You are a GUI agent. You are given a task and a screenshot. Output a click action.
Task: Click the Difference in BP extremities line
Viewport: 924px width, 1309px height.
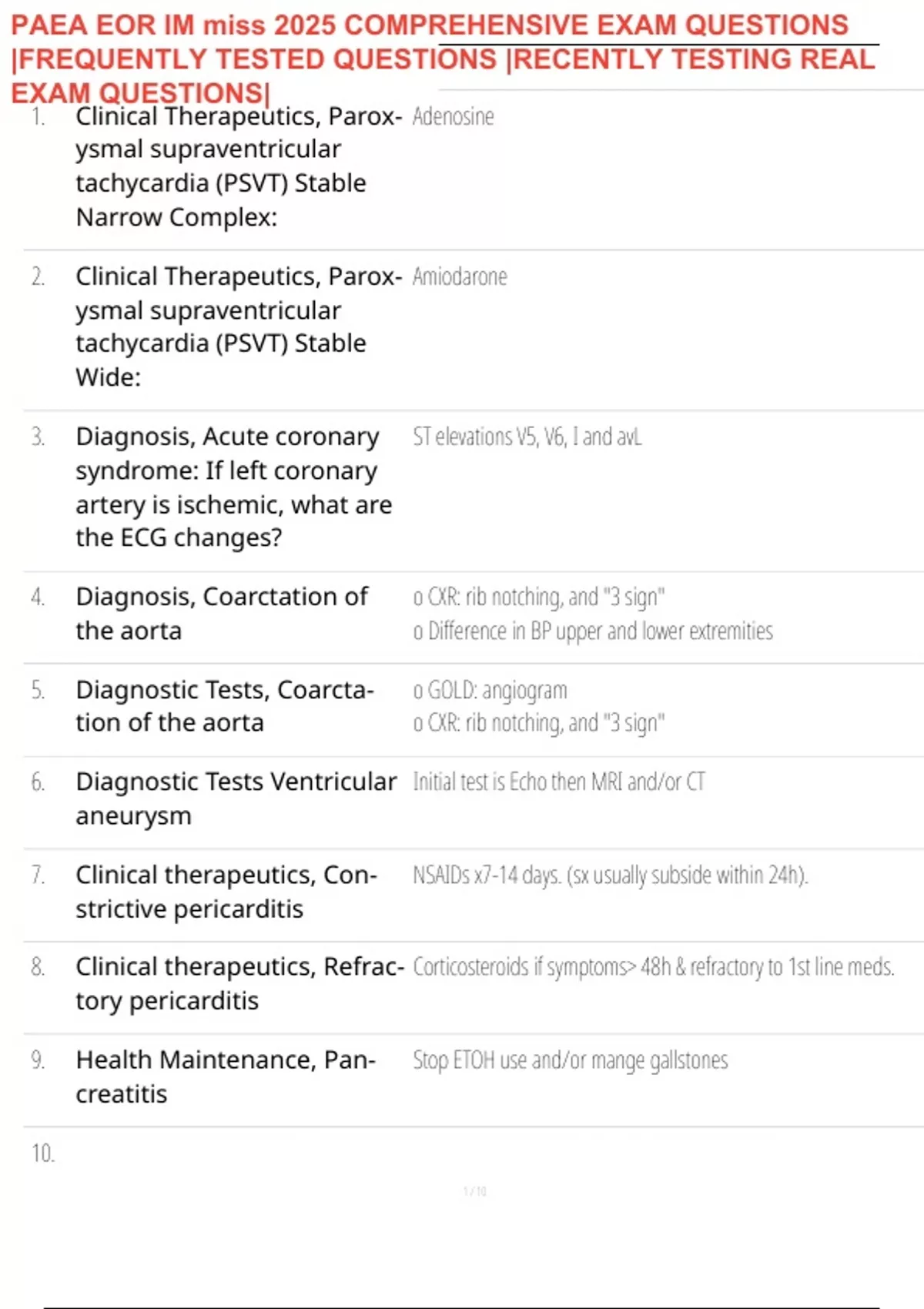(x=593, y=631)
